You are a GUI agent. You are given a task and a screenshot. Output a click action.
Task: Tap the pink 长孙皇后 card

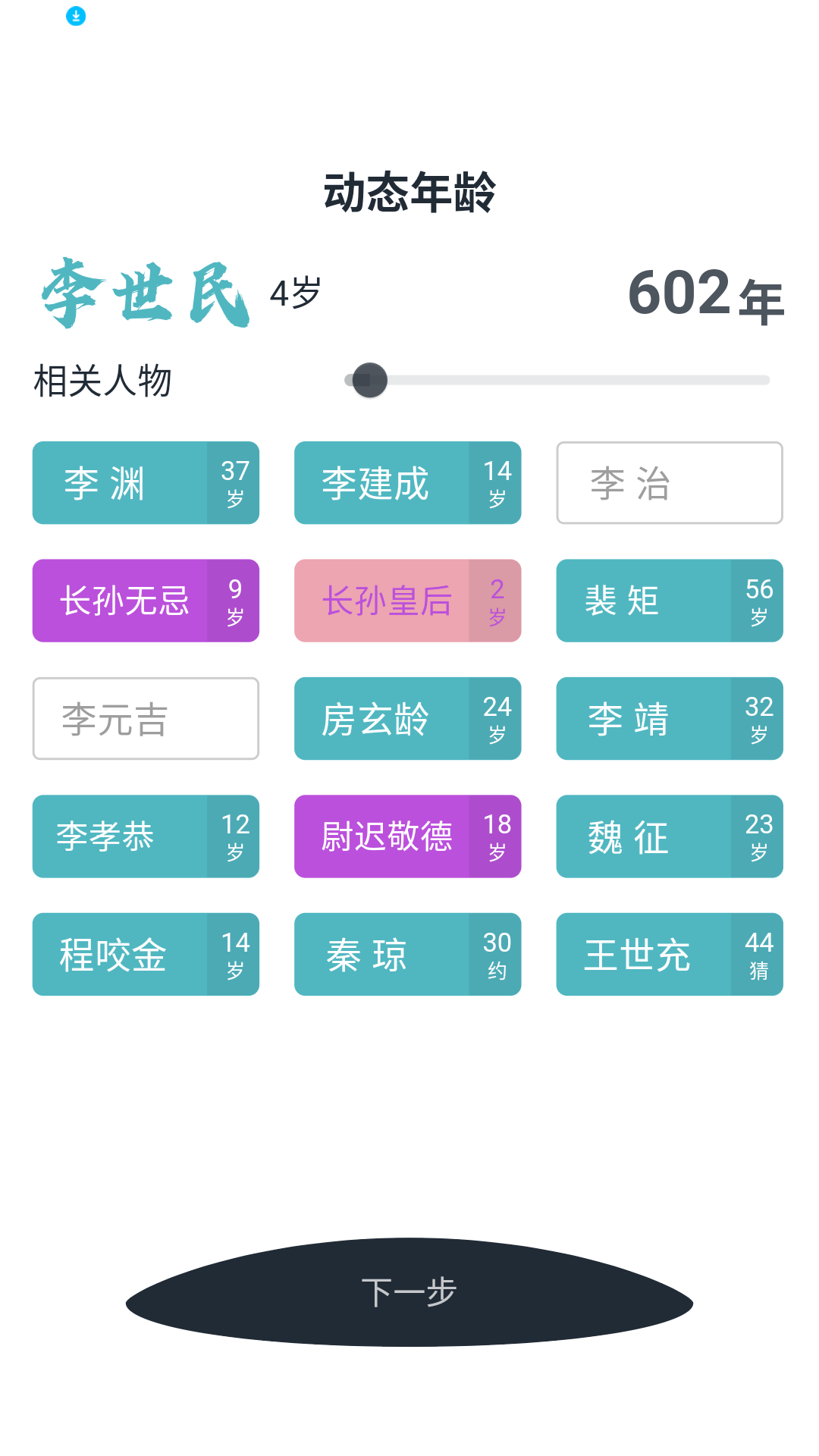[407, 601]
